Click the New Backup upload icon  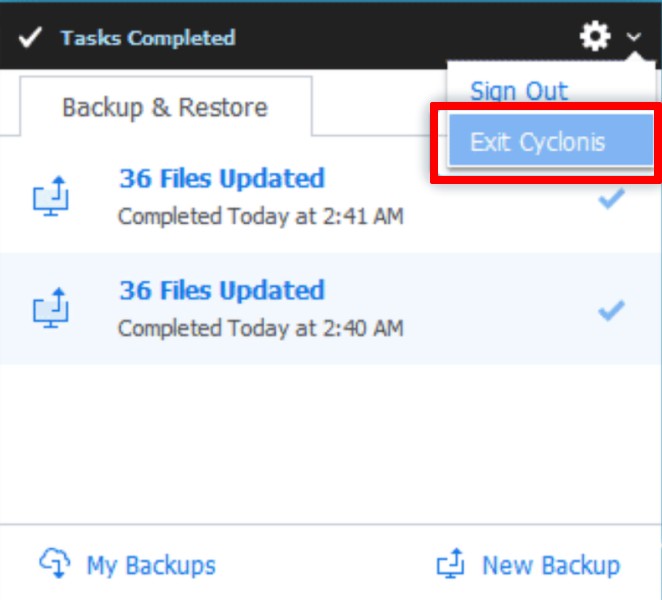pos(452,565)
